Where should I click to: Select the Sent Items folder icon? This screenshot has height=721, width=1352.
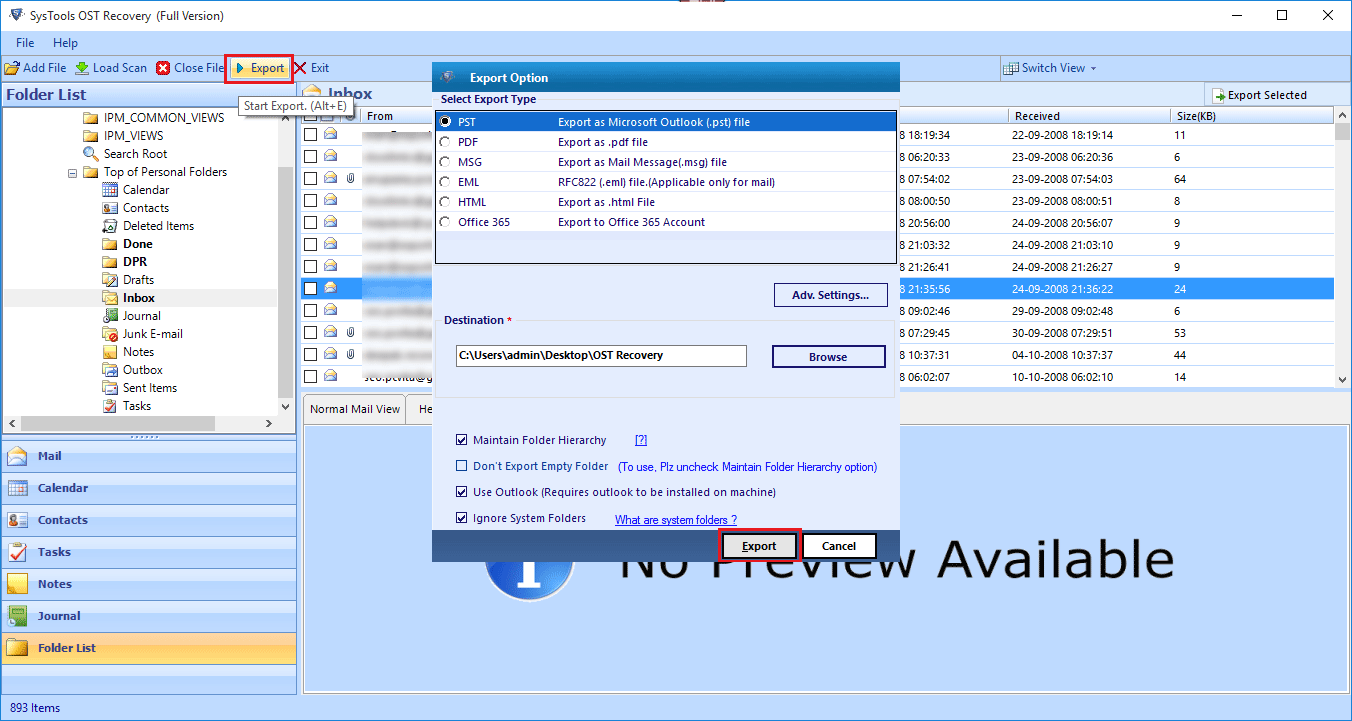click(110, 388)
